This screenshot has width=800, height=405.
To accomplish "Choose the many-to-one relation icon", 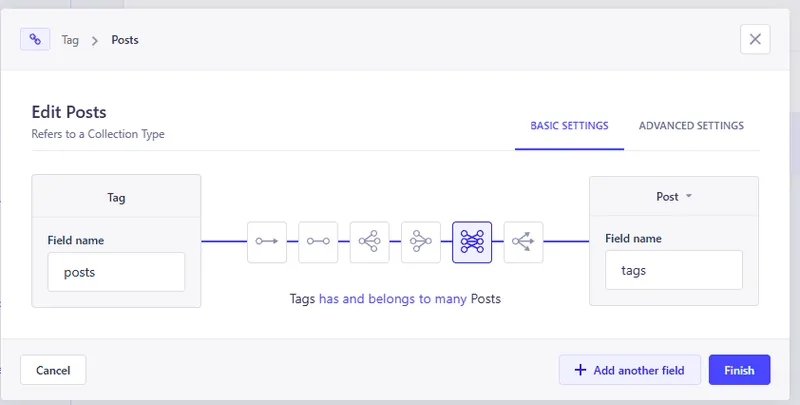I will [421, 242].
